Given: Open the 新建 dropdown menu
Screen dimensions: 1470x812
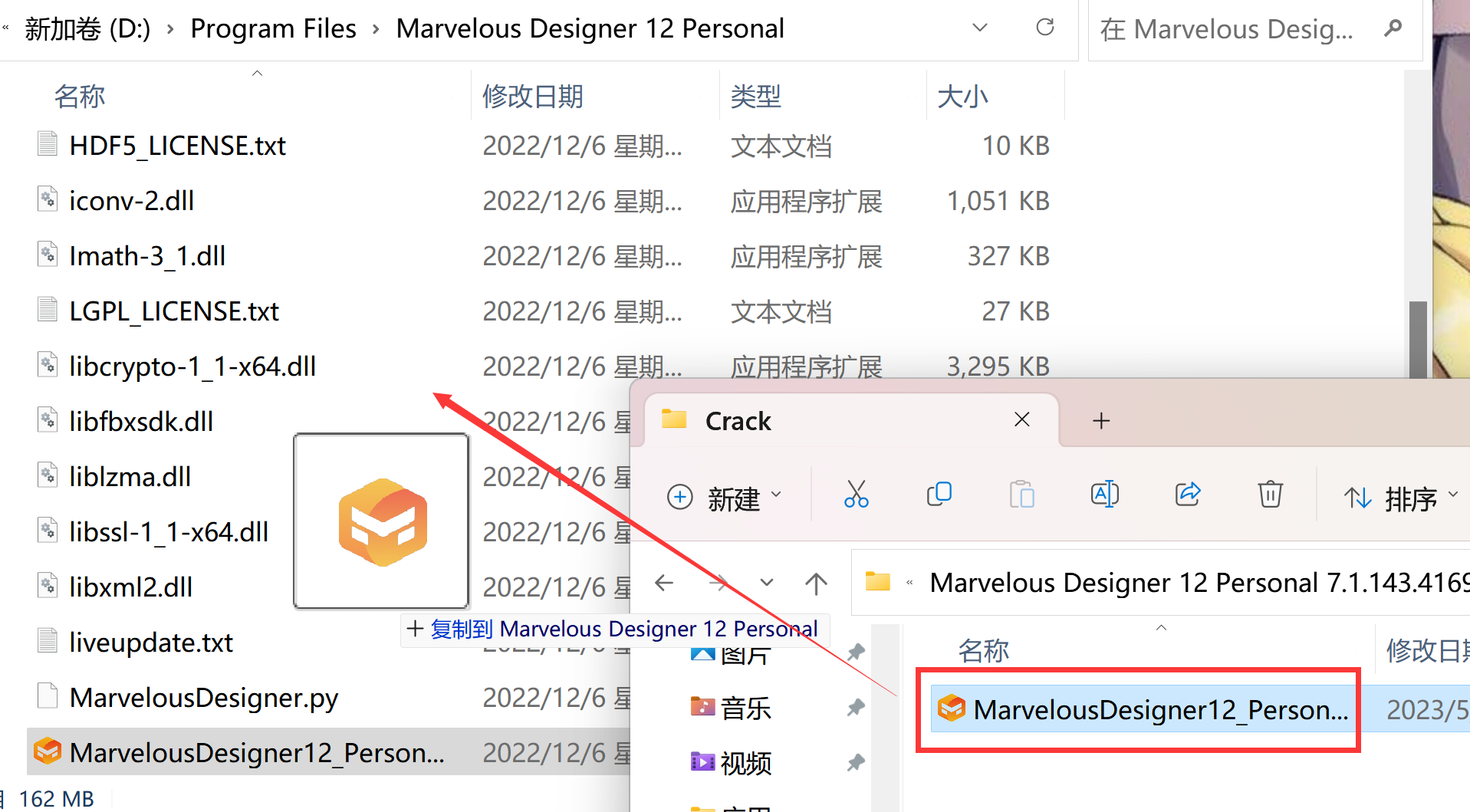Looking at the screenshot, I should point(725,498).
